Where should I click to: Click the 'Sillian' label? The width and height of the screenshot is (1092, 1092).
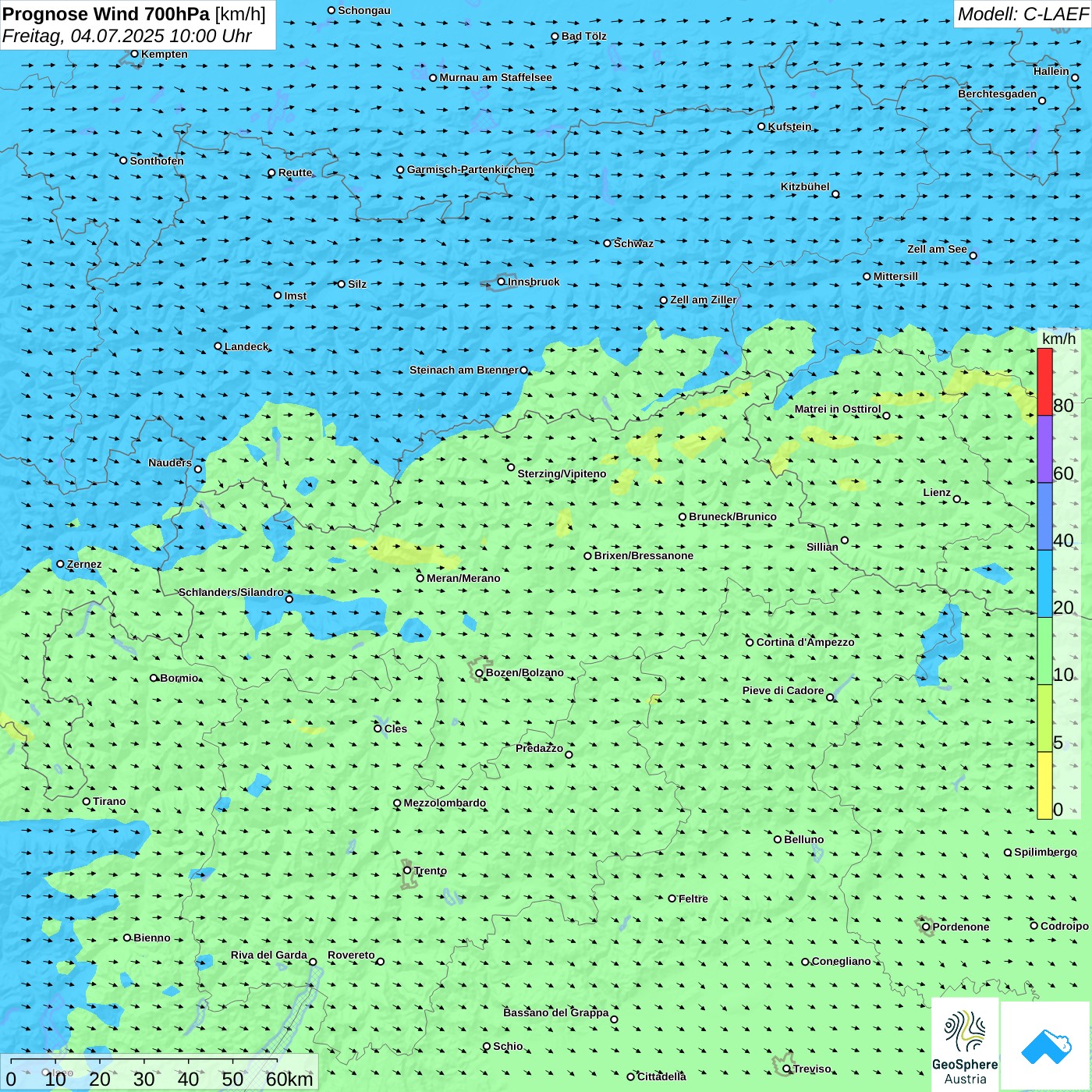(822, 547)
